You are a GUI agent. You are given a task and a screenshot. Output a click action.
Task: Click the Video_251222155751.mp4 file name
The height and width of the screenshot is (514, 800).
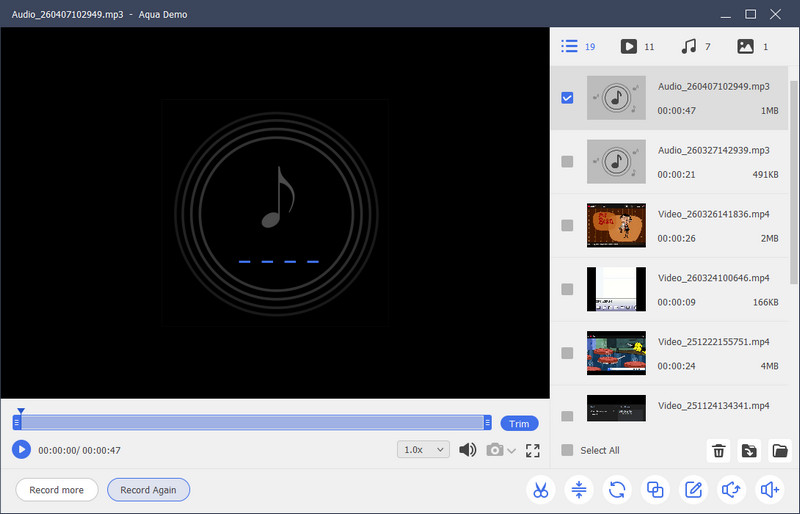[x=713, y=341]
